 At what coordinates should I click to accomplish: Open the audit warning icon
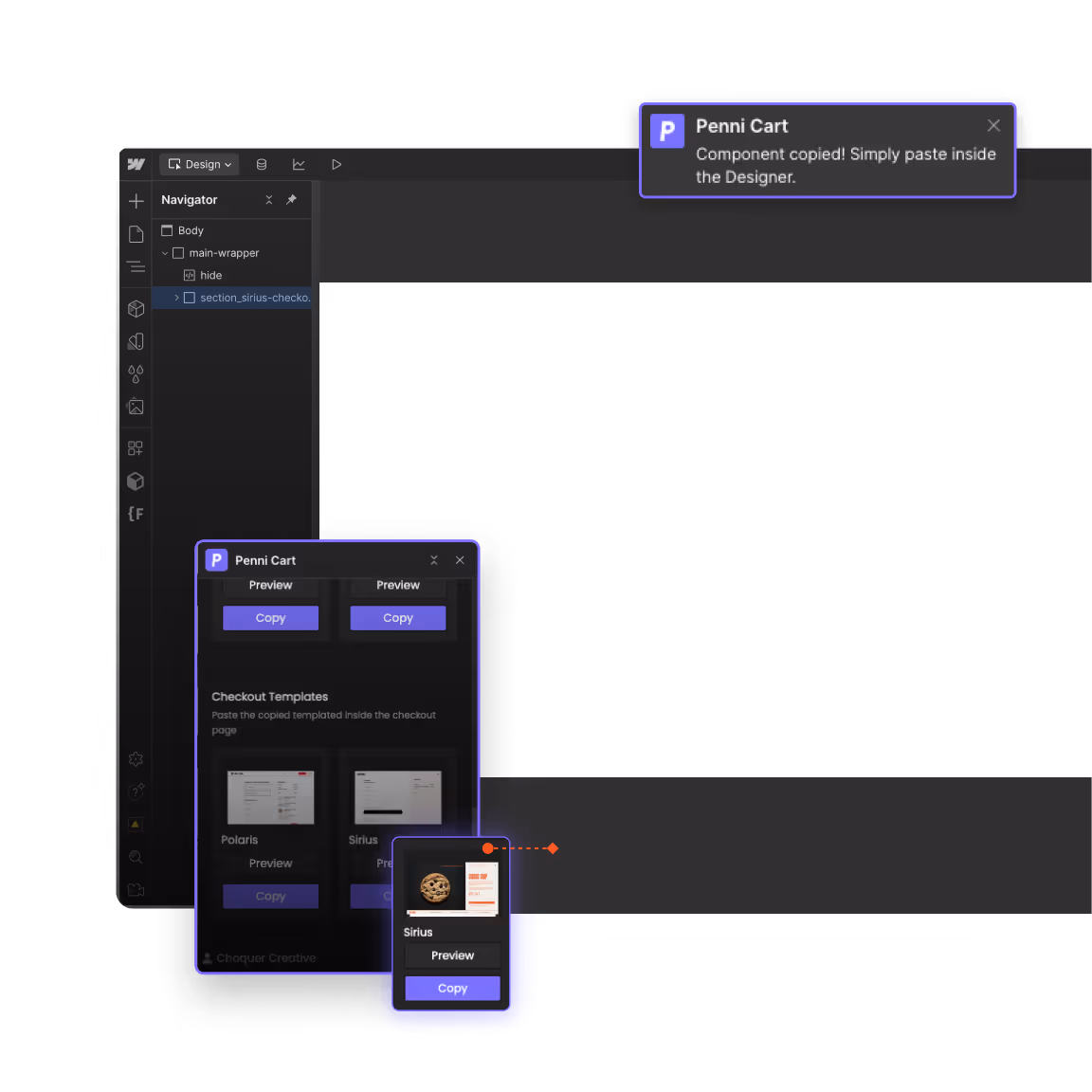coord(136,824)
